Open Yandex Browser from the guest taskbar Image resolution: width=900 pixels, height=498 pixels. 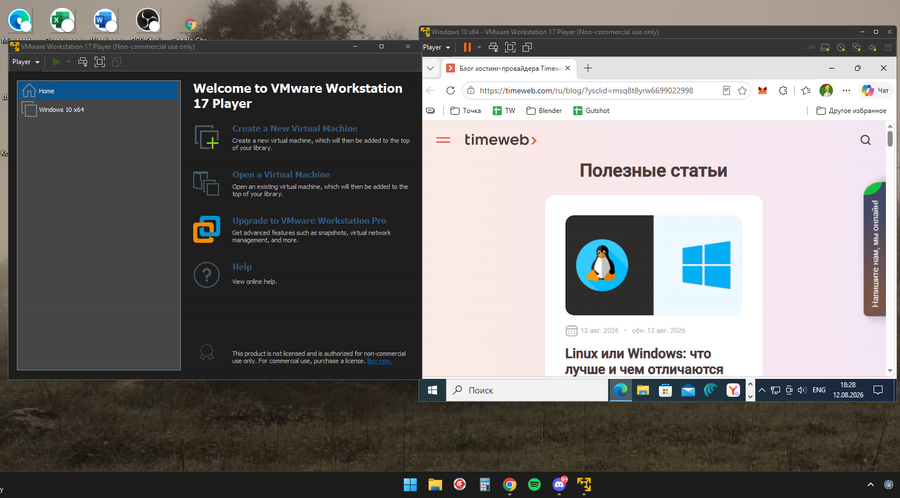733,390
